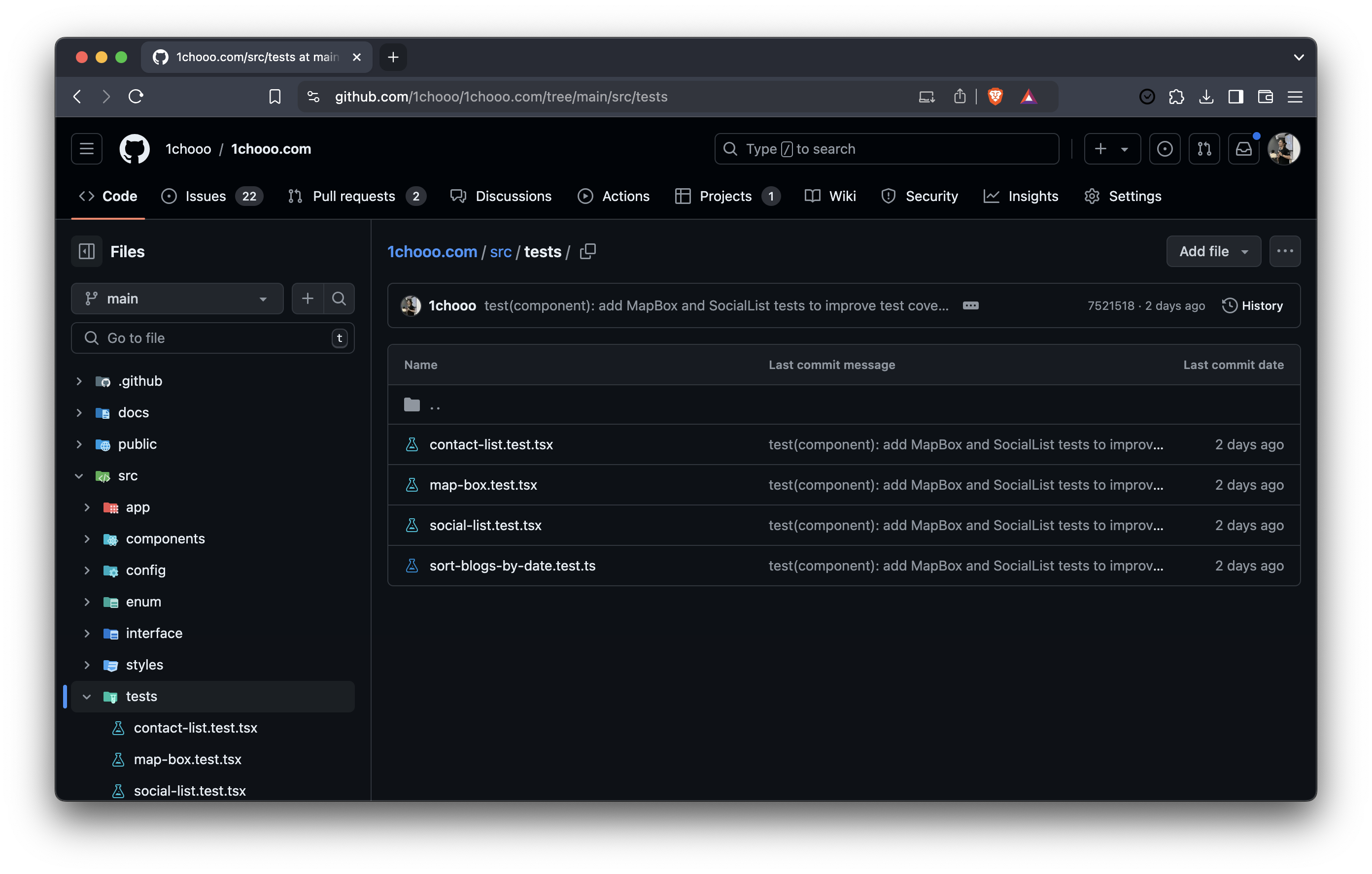
Task: Open map-box.test.tsx from the file list
Action: point(483,485)
